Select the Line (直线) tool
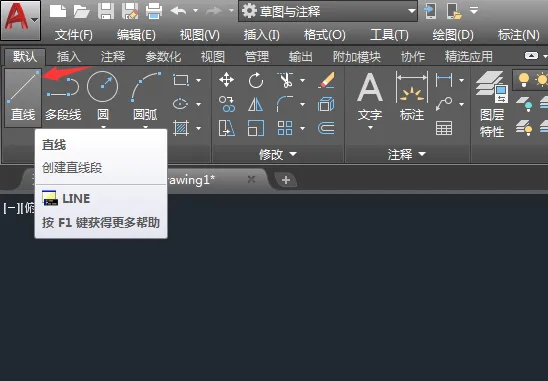 coord(23,97)
